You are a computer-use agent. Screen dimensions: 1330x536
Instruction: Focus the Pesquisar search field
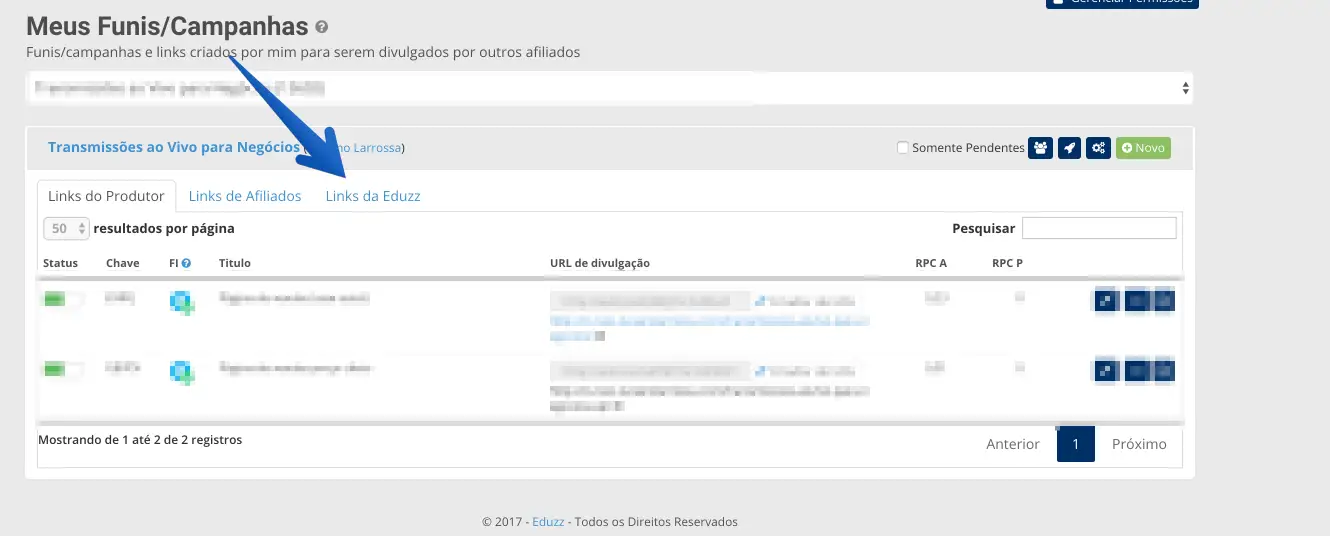pos(1099,228)
